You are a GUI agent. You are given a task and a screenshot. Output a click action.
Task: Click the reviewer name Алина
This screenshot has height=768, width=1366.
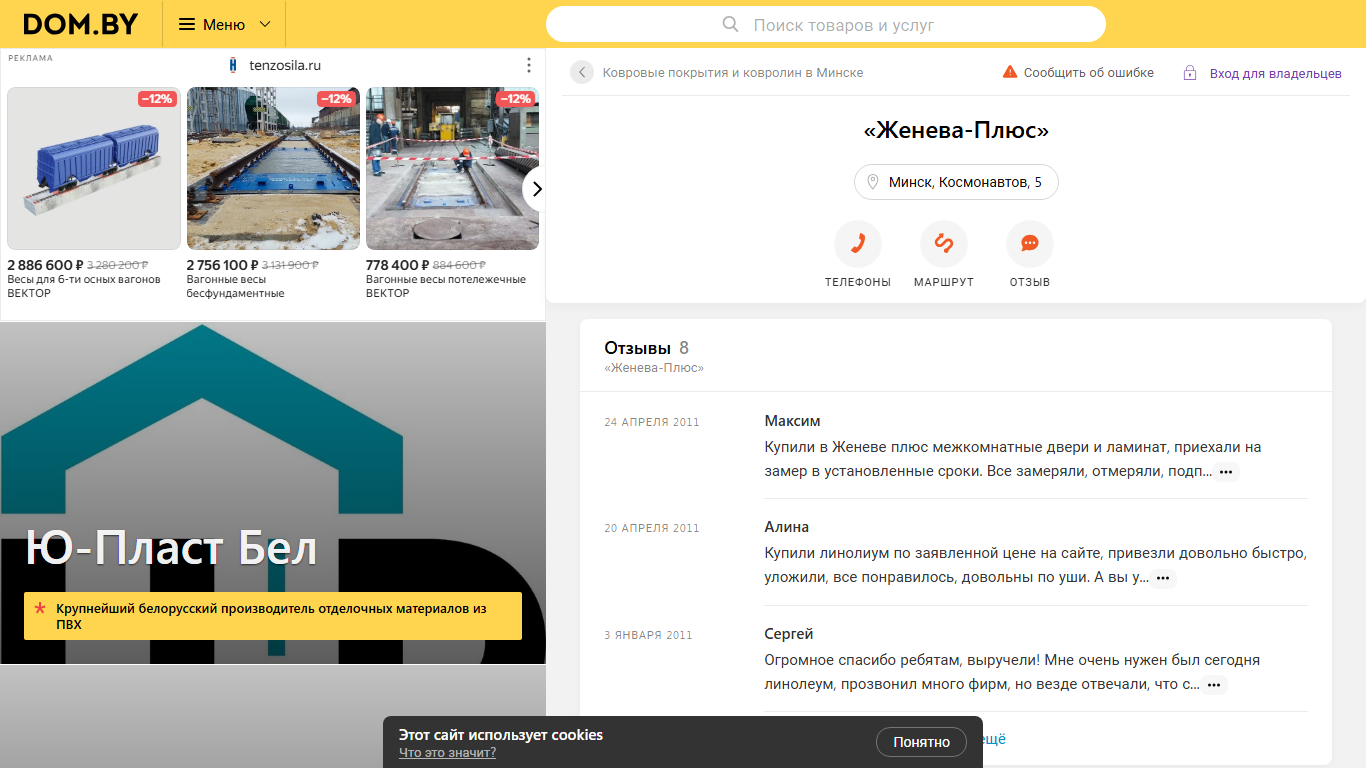click(x=787, y=527)
